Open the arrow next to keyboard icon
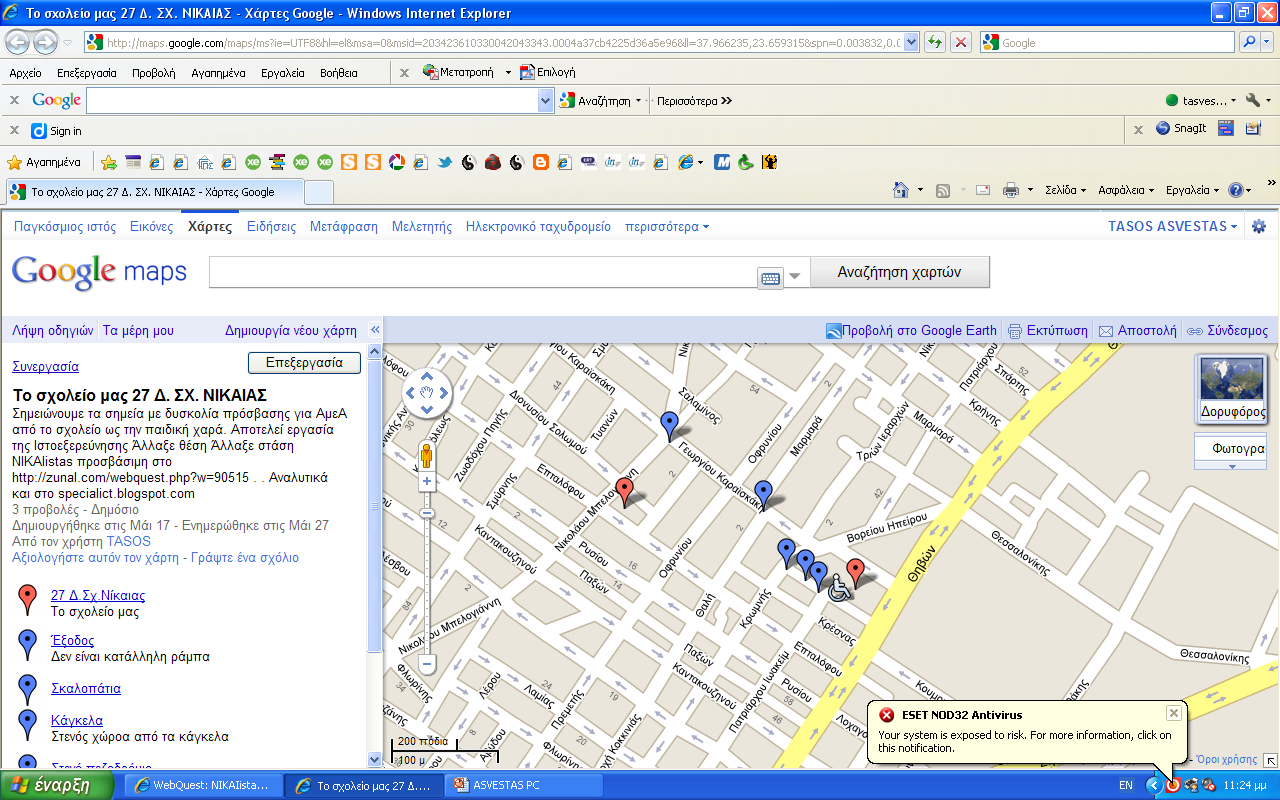This screenshot has width=1280, height=800. coord(795,278)
